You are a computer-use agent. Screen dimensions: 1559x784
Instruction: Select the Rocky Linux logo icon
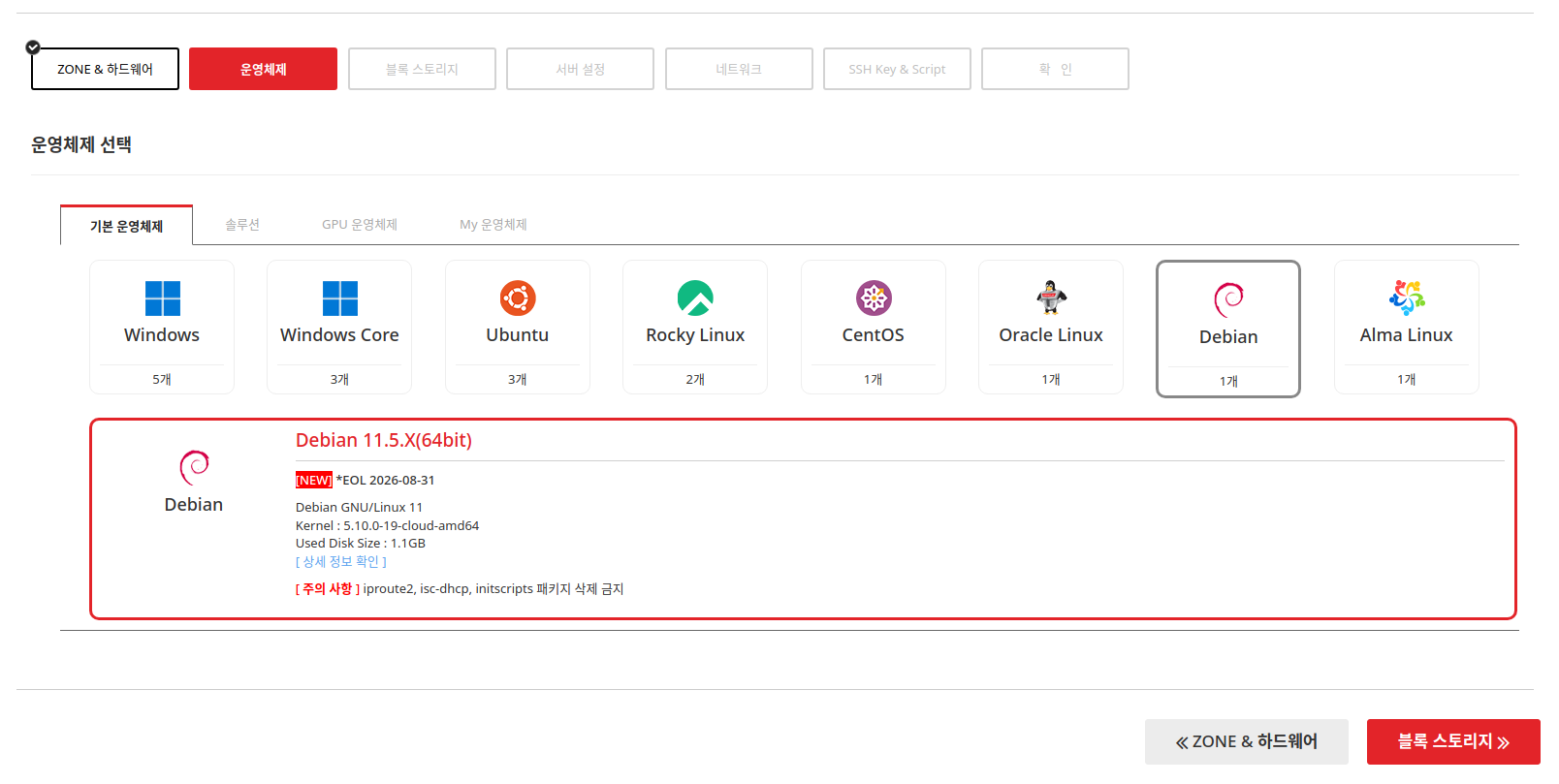pos(695,298)
